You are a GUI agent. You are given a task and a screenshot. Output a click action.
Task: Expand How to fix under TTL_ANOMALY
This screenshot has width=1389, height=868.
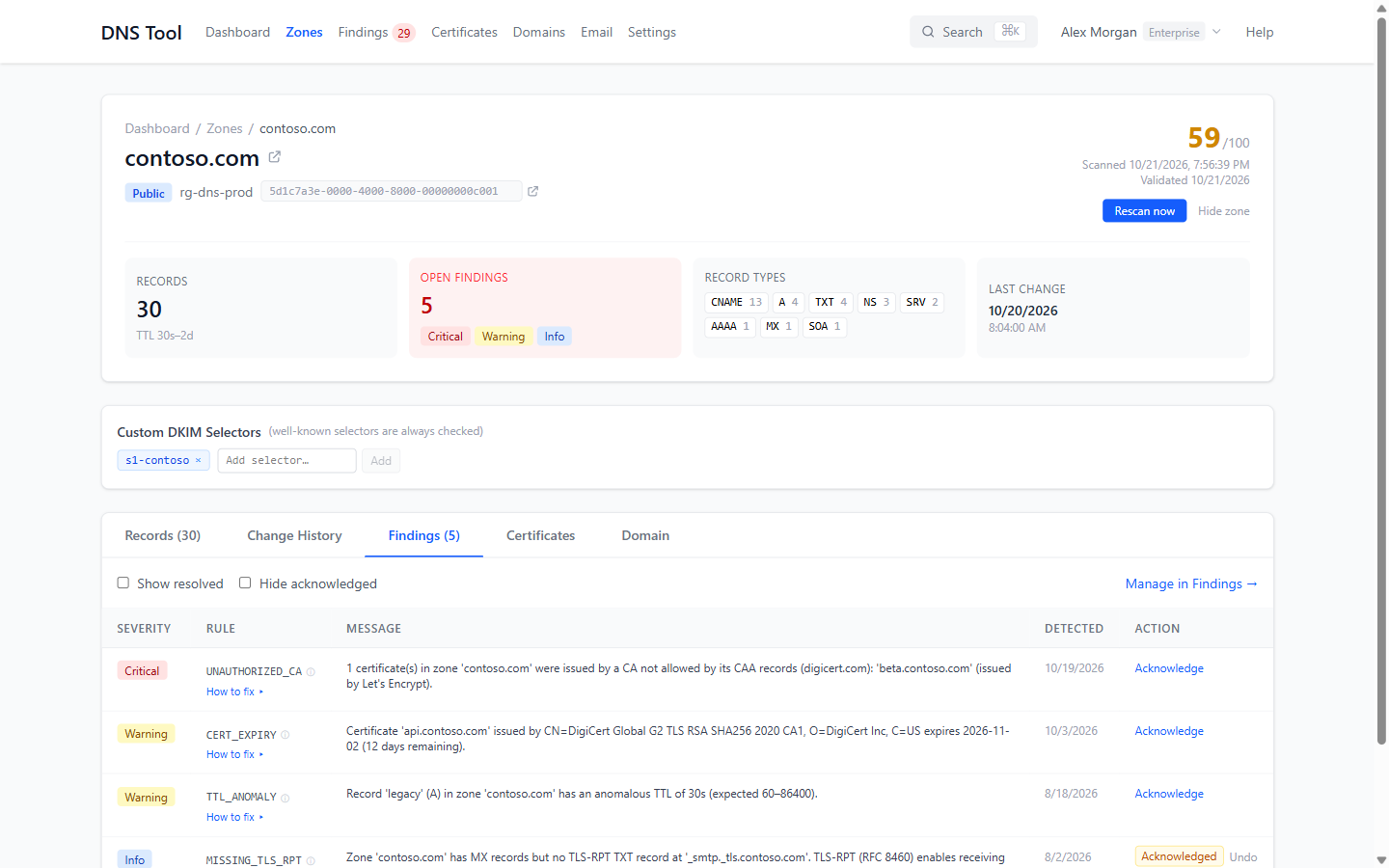click(234, 817)
